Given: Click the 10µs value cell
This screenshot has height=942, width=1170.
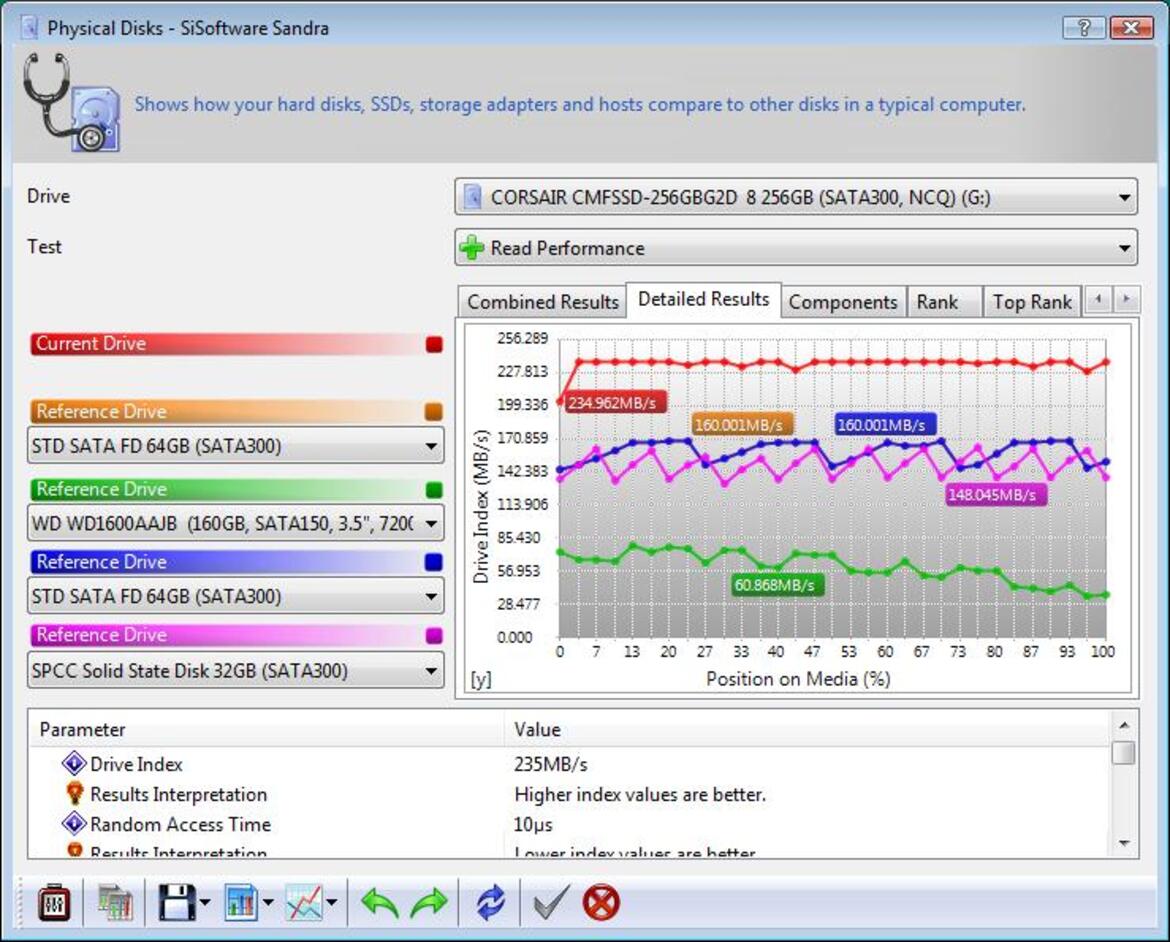Looking at the screenshot, I should (x=534, y=824).
